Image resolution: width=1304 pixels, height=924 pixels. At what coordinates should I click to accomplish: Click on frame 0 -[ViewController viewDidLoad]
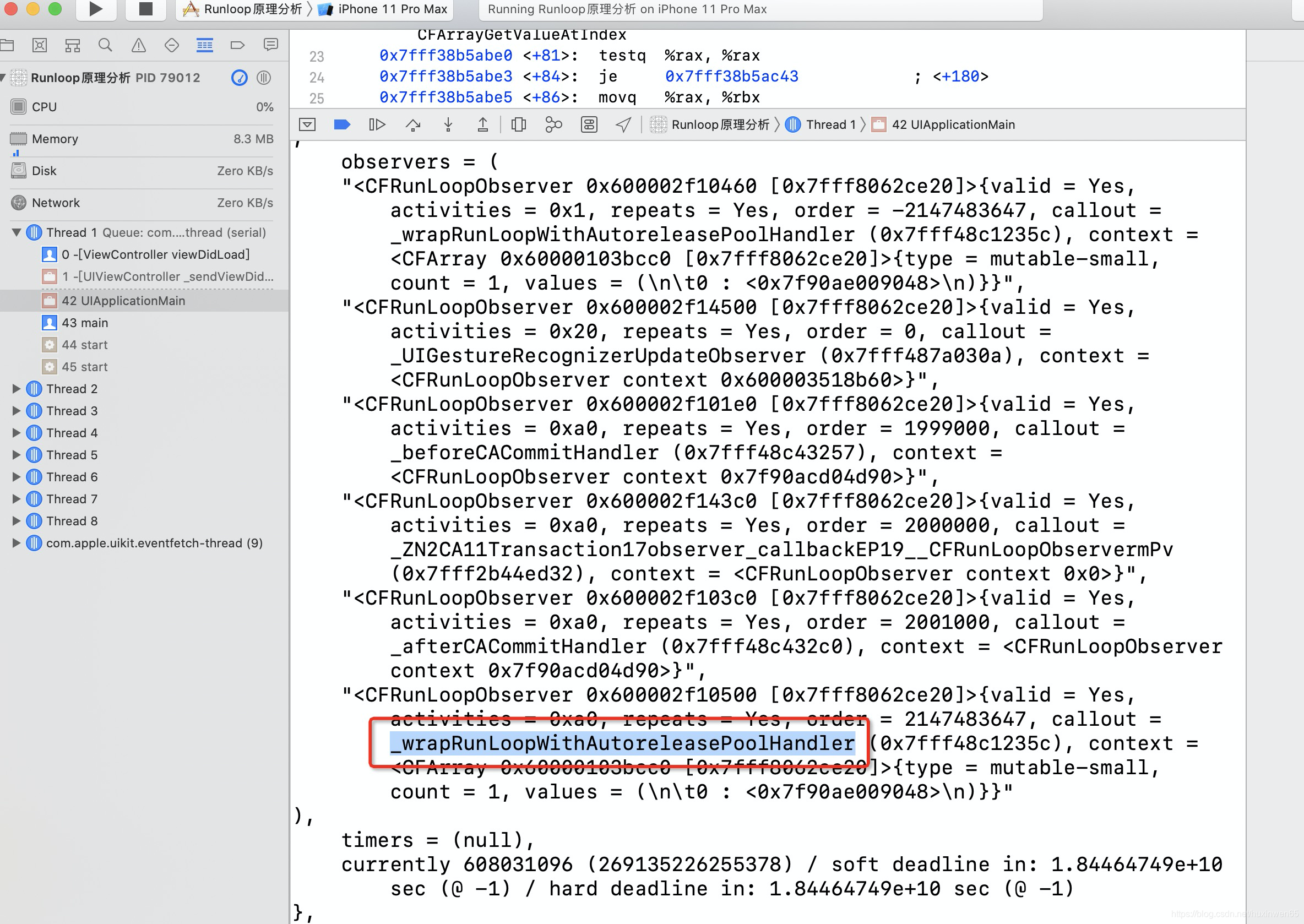pyautogui.click(x=153, y=254)
